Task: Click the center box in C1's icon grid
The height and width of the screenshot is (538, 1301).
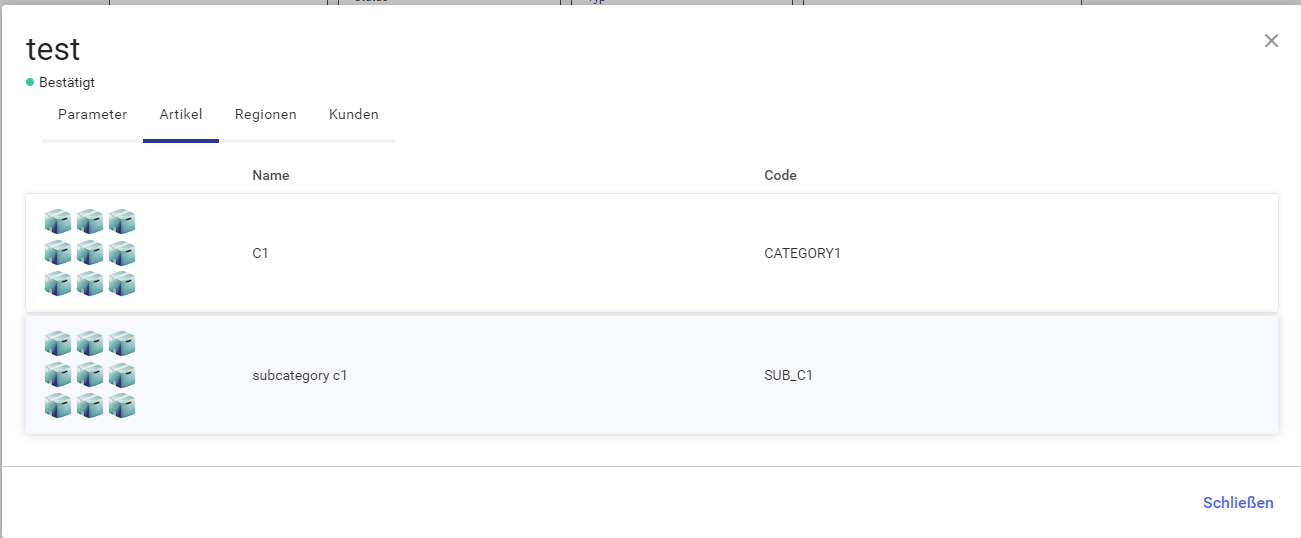Action: [90, 253]
